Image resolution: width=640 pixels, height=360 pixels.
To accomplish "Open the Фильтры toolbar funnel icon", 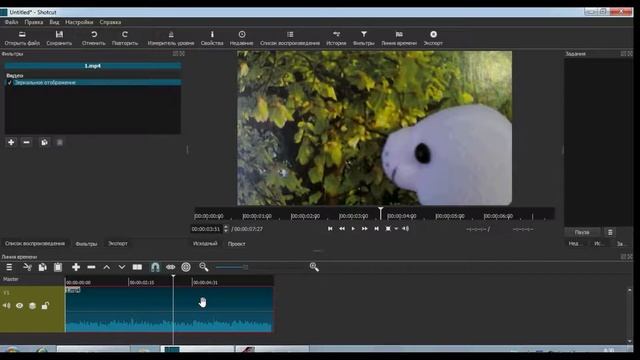I will click(x=364, y=38).
